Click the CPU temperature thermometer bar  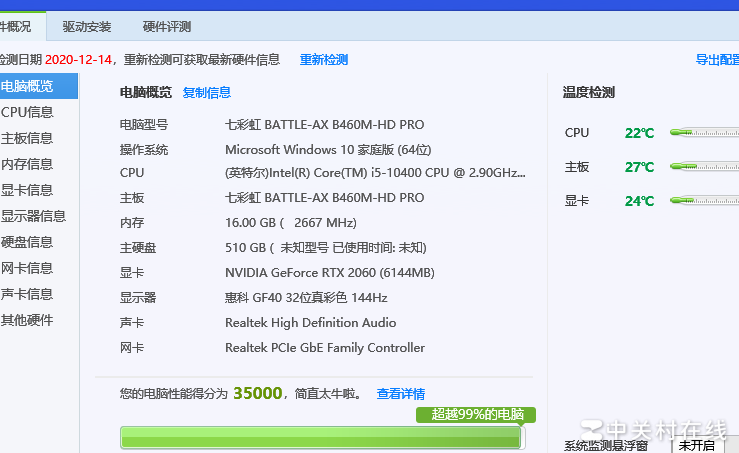click(x=704, y=132)
